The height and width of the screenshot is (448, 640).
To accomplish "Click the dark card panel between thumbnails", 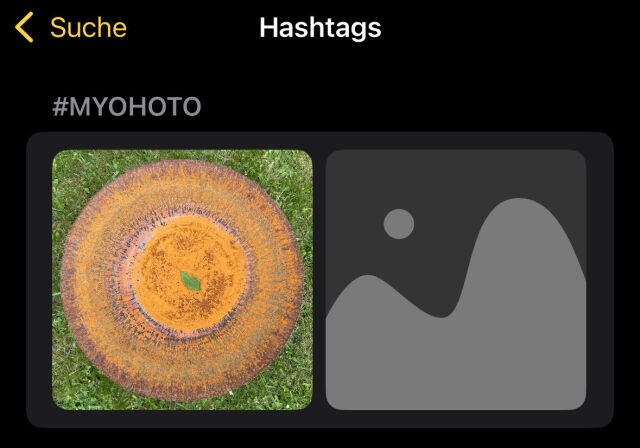I will pos(319,279).
